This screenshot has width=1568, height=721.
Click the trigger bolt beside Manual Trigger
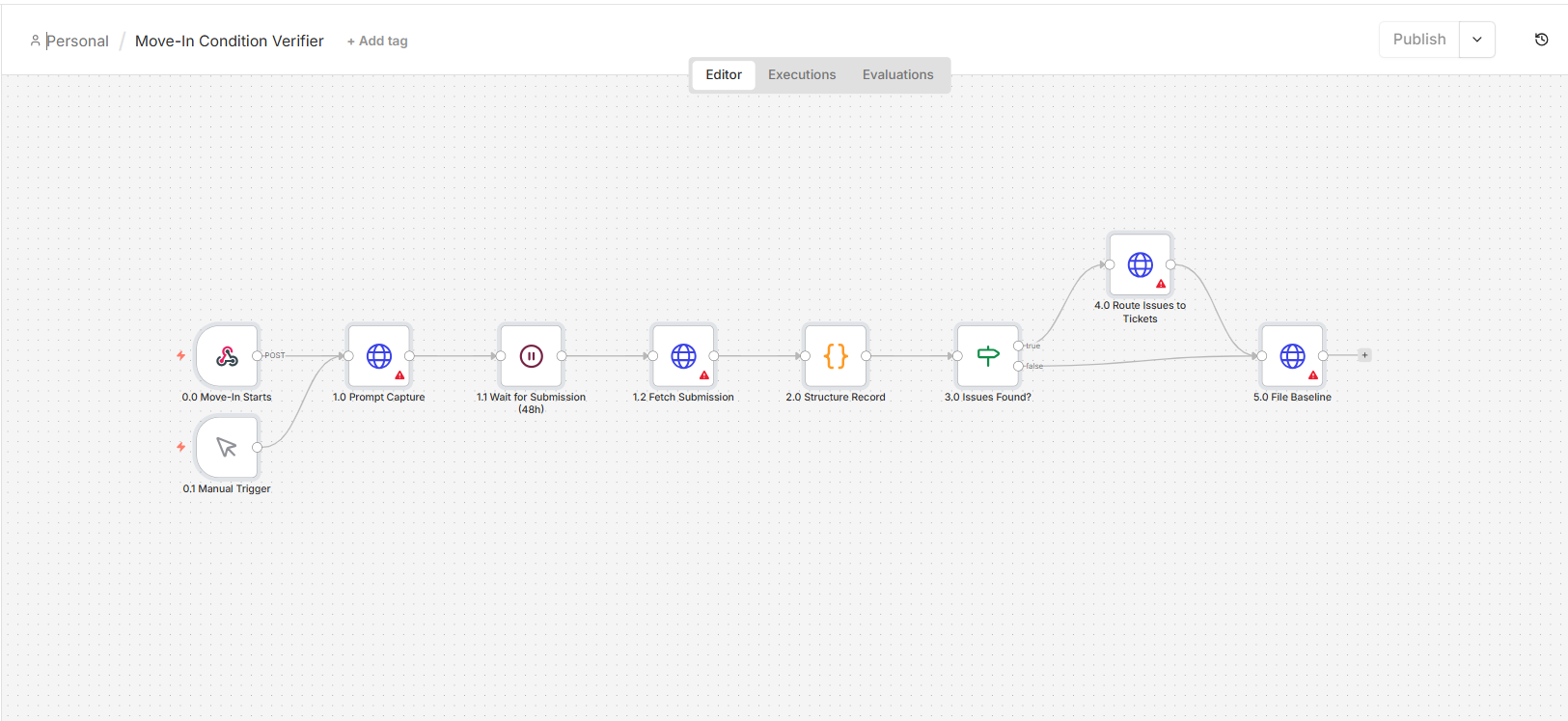(180, 447)
